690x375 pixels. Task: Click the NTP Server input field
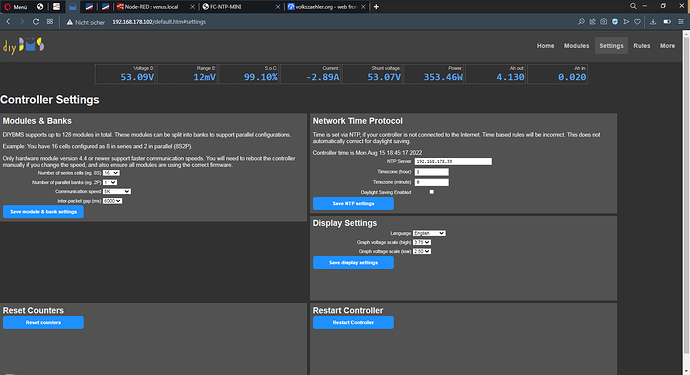(x=453, y=162)
